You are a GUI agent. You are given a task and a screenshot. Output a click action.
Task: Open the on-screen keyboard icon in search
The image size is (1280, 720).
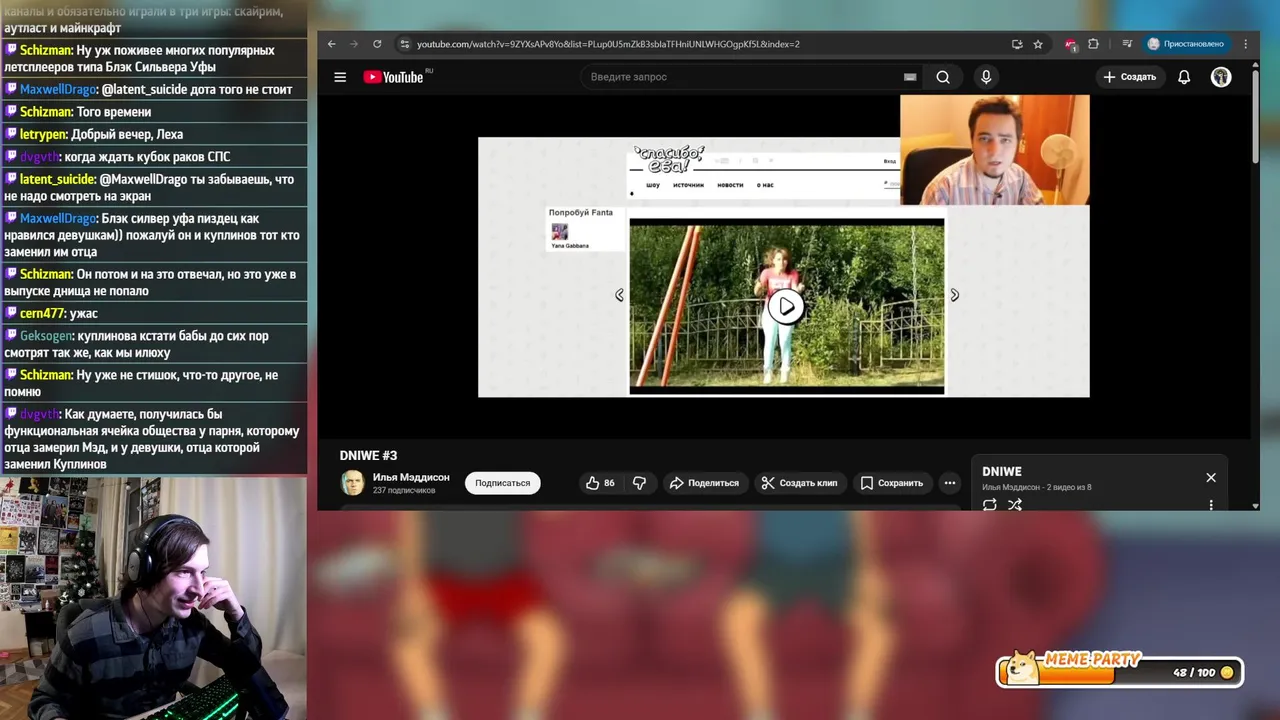click(910, 77)
